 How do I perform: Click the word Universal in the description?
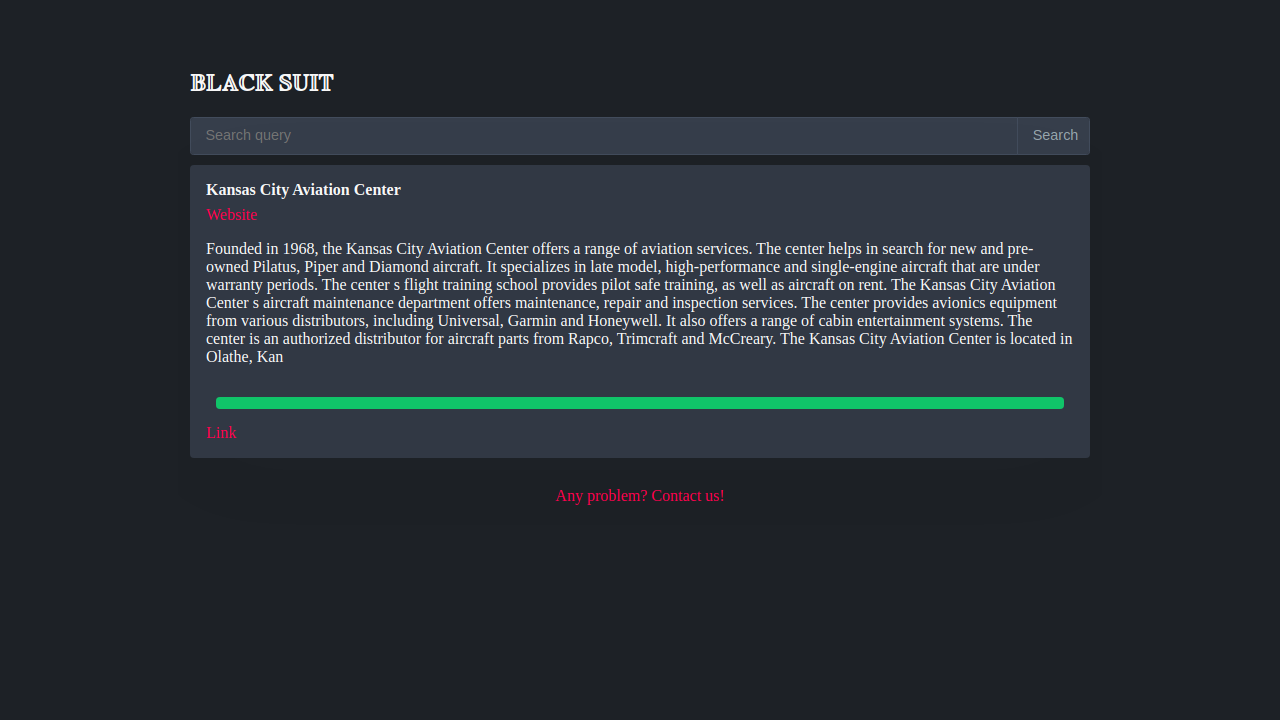click(x=468, y=321)
